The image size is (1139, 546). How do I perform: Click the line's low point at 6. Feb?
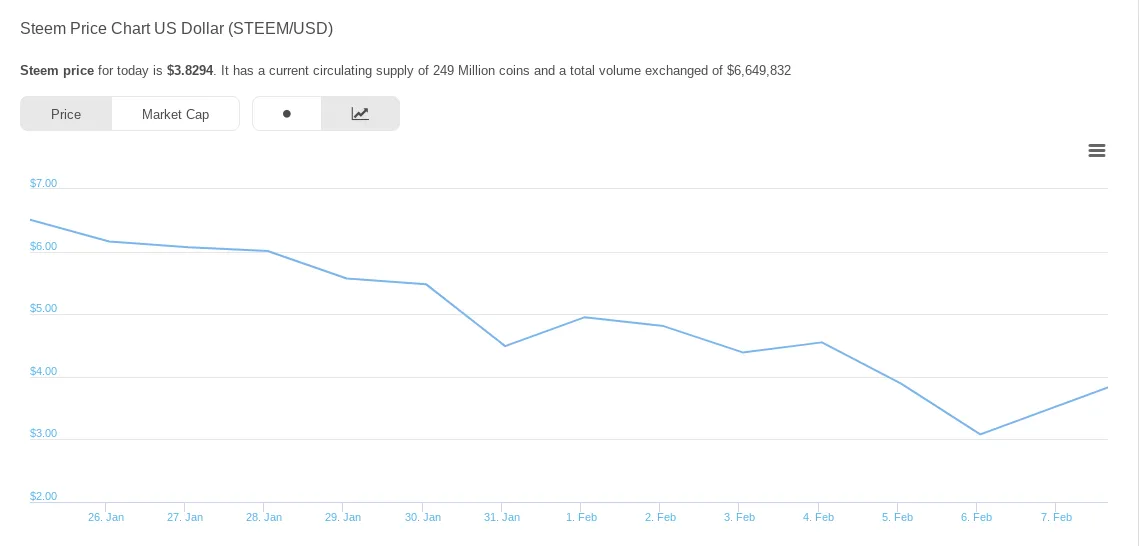click(981, 434)
